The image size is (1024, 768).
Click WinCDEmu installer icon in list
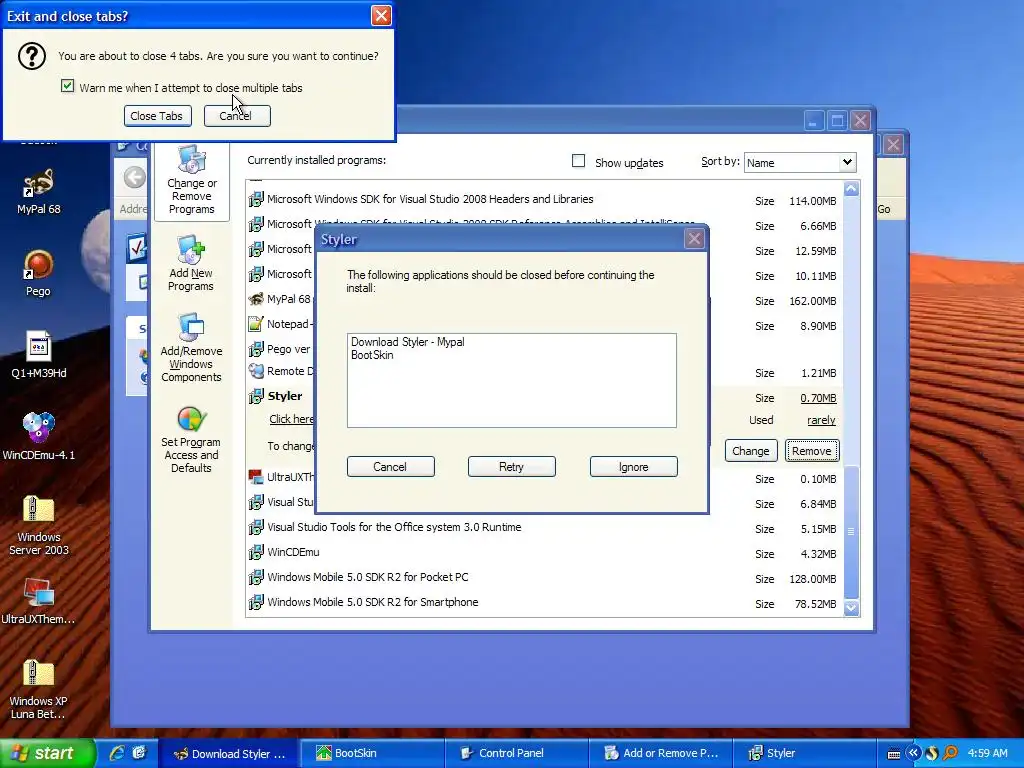255,552
